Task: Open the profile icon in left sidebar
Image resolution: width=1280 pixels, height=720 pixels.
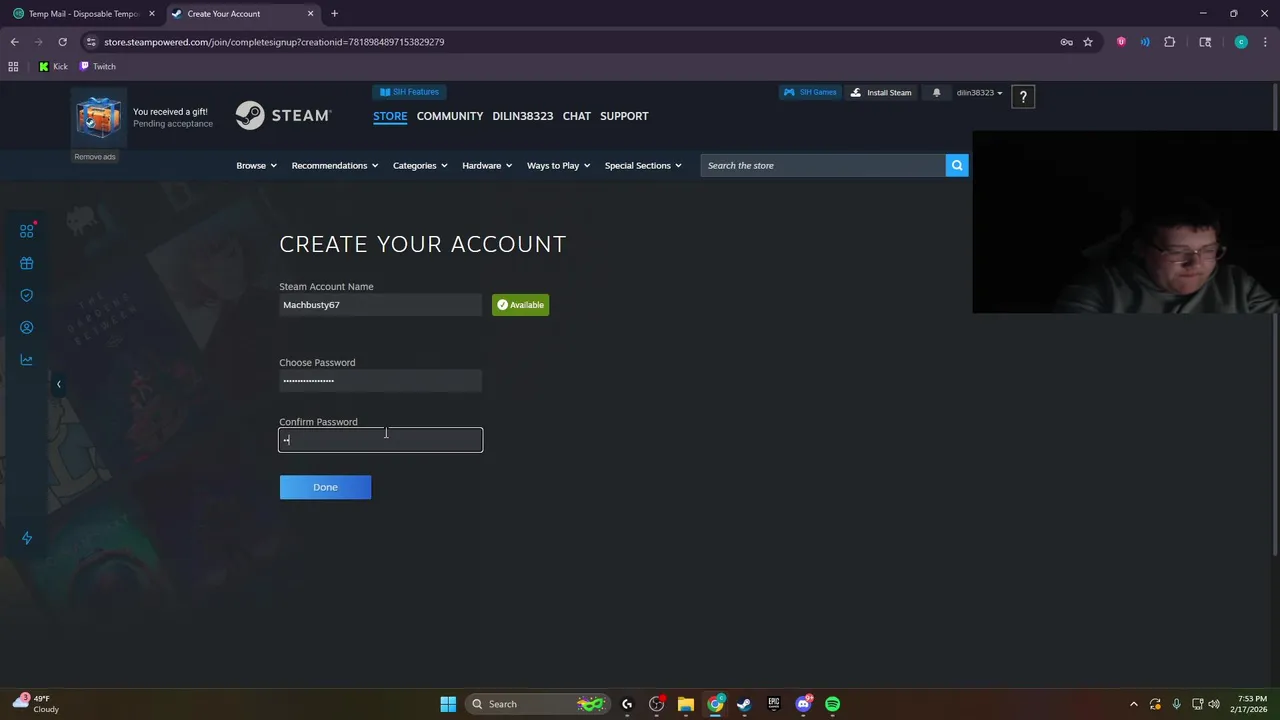Action: pos(27,327)
